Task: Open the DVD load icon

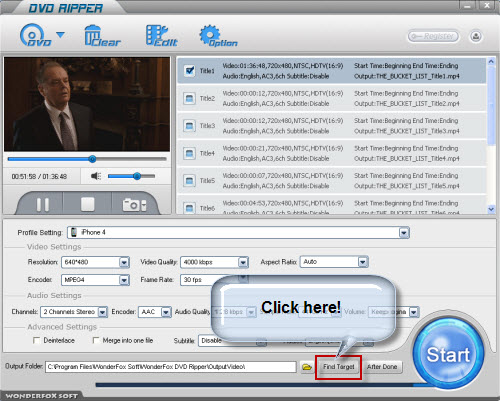Action: [35, 35]
